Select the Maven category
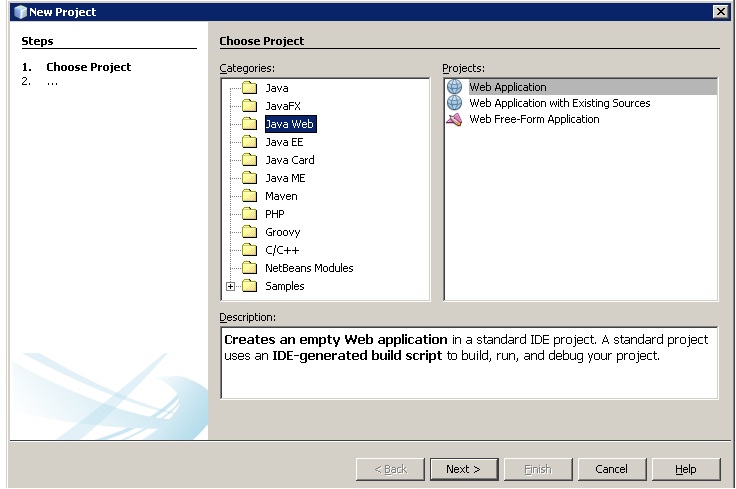Viewport: 736px width, 489px height. point(281,196)
